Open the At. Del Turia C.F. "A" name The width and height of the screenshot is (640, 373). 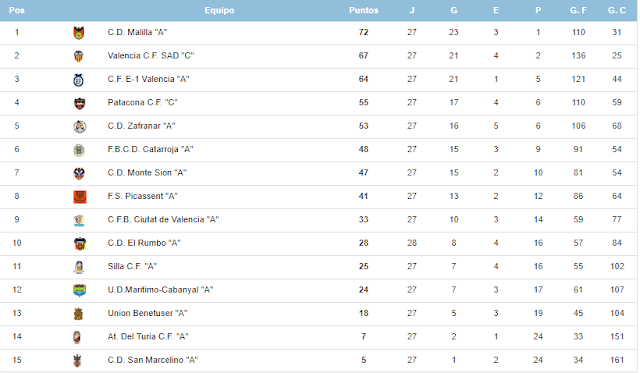[148, 337]
